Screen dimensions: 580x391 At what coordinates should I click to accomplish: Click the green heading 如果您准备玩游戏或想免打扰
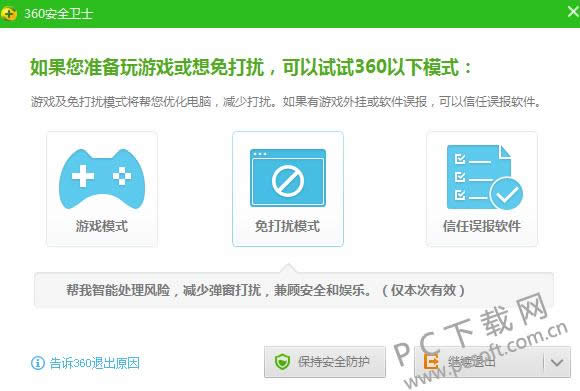coord(251,67)
